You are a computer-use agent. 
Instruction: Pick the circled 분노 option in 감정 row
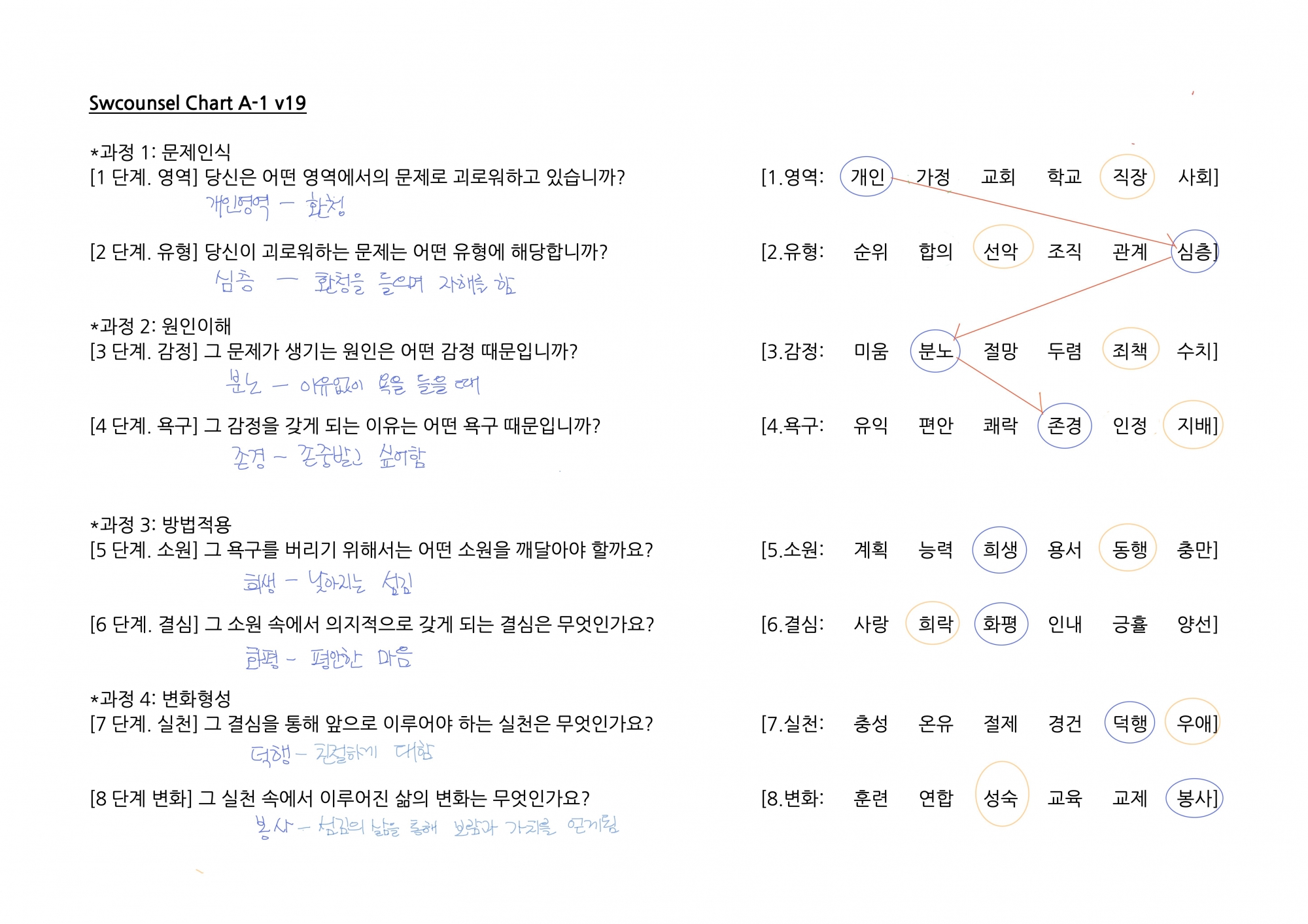point(935,352)
